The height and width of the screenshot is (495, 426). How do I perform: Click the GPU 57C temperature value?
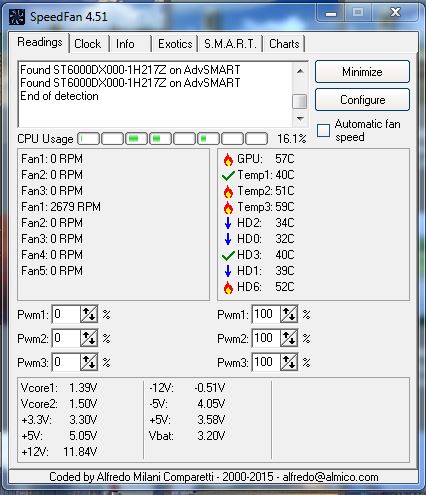(285, 159)
